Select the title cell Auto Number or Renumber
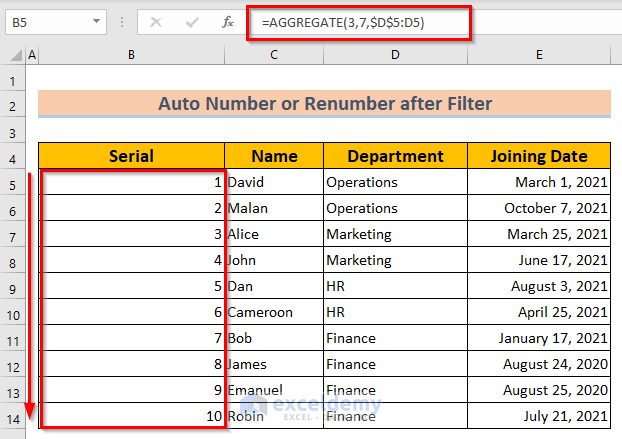The width and height of the screenshot is (622, 439). (x=324, y=103)
